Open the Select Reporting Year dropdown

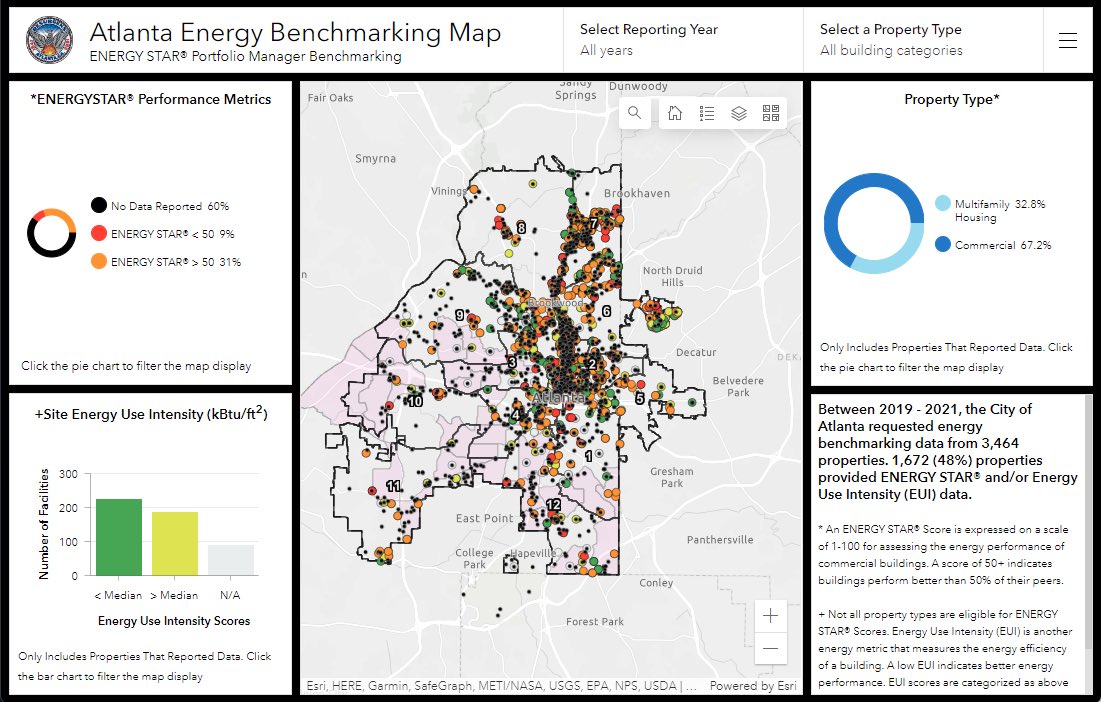tap(683, 40)
